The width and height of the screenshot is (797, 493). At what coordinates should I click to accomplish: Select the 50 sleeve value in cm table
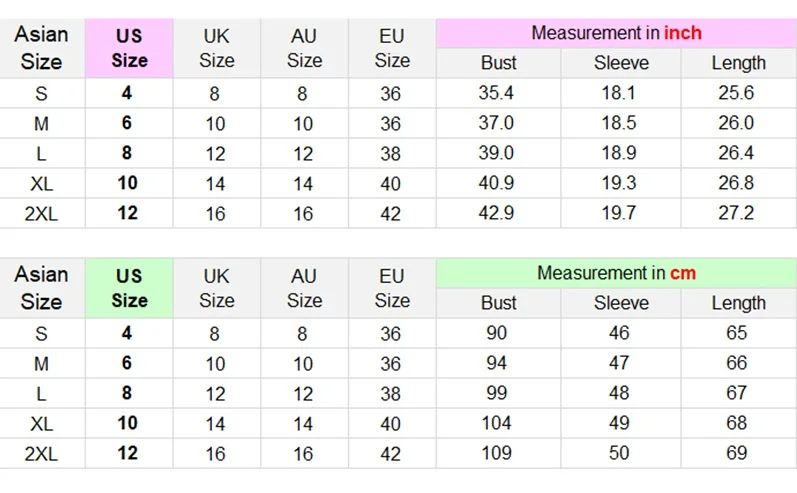pyautogui.click(x=621, y=452)
